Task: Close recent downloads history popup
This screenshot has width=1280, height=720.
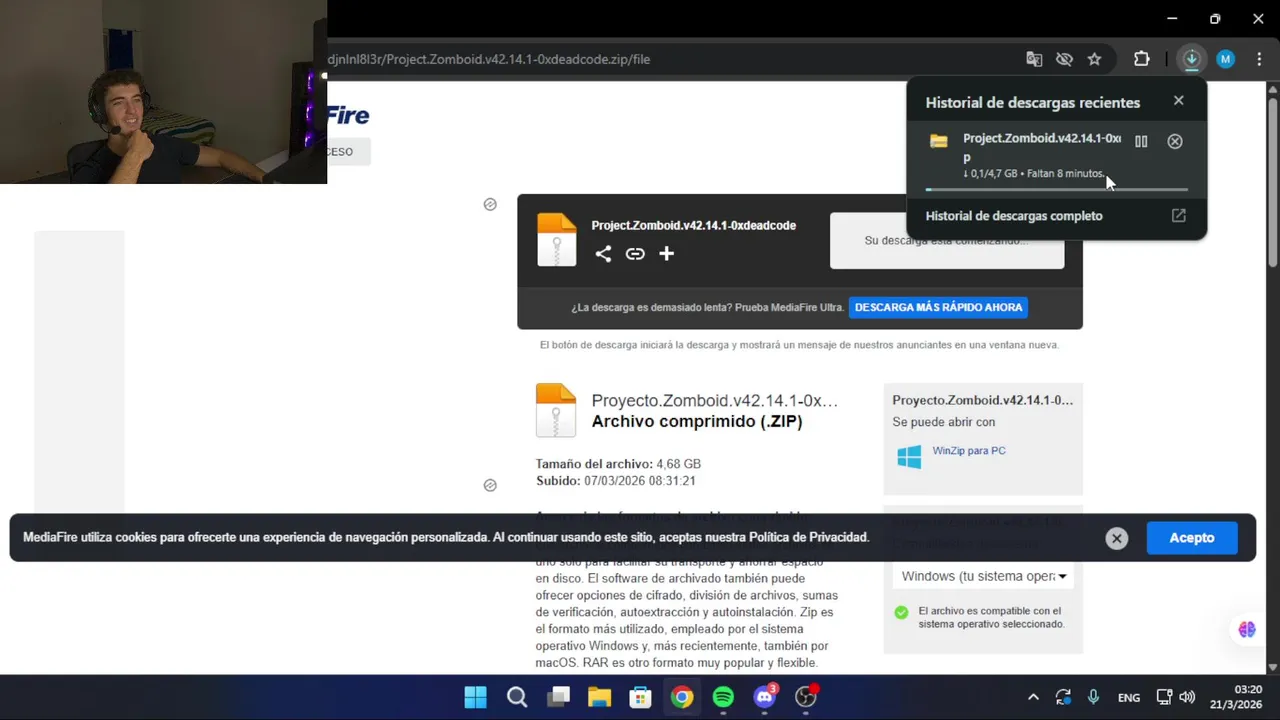Action: click(1179, 101)
